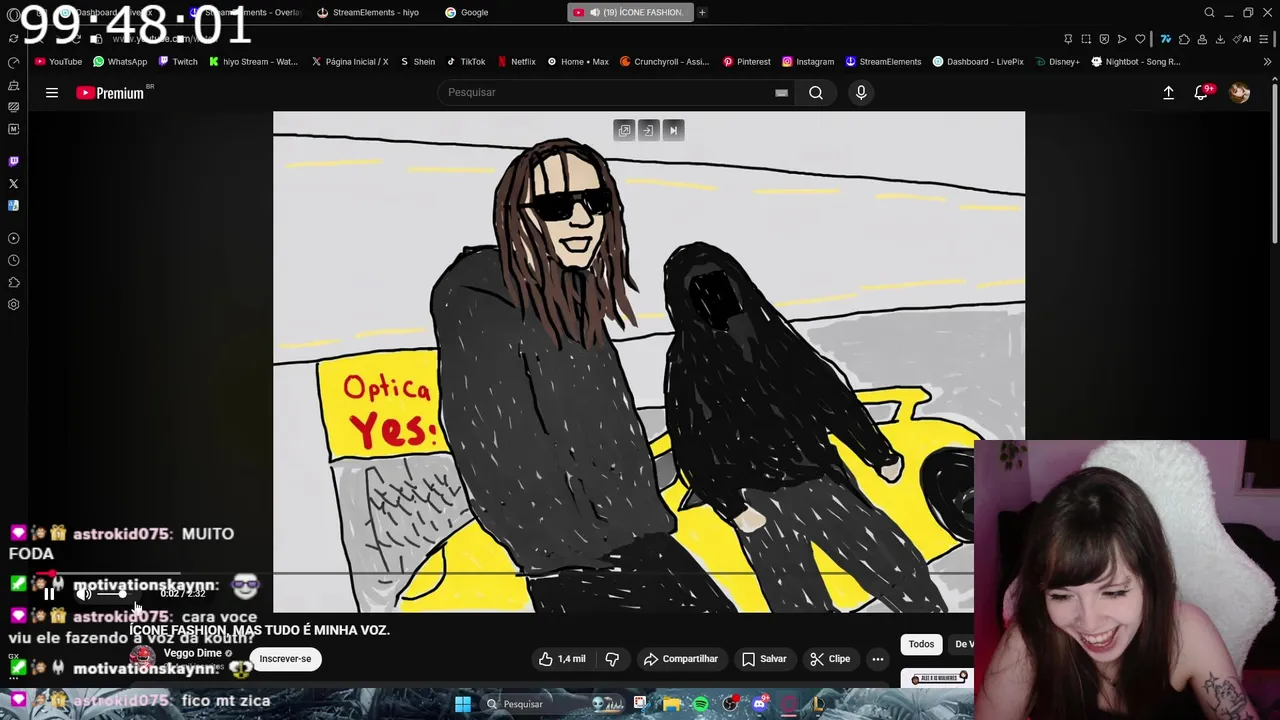Open the Pinterest bookmark

[x=746, y=61]
